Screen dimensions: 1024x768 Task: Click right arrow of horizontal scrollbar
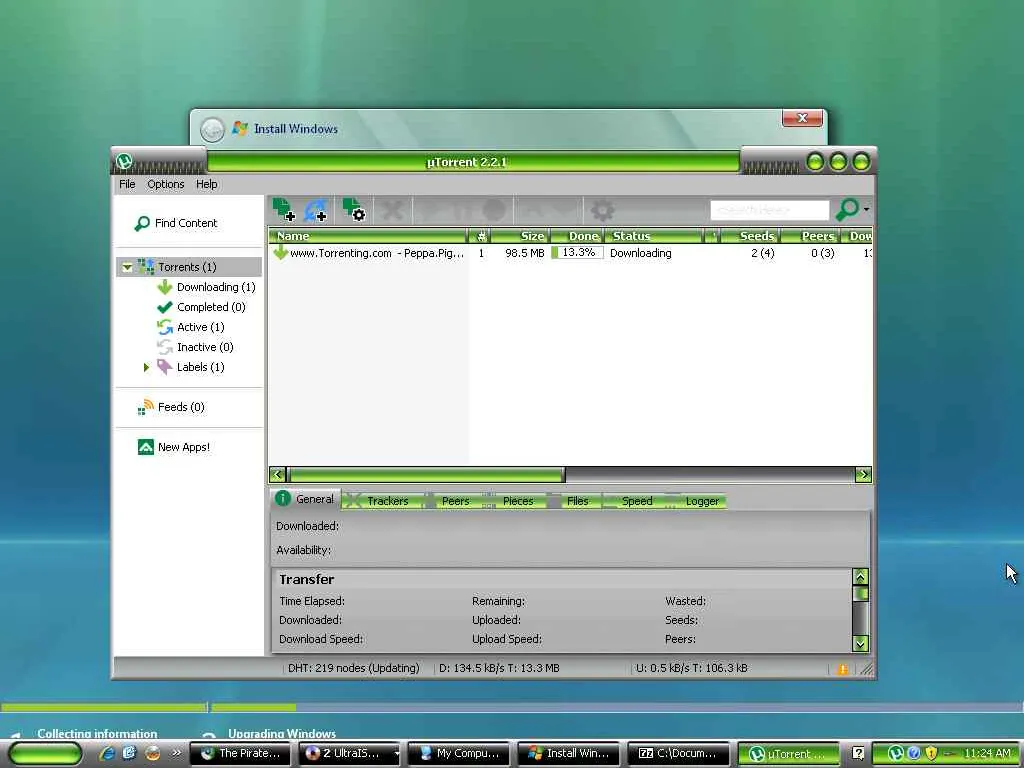(863, 475)
